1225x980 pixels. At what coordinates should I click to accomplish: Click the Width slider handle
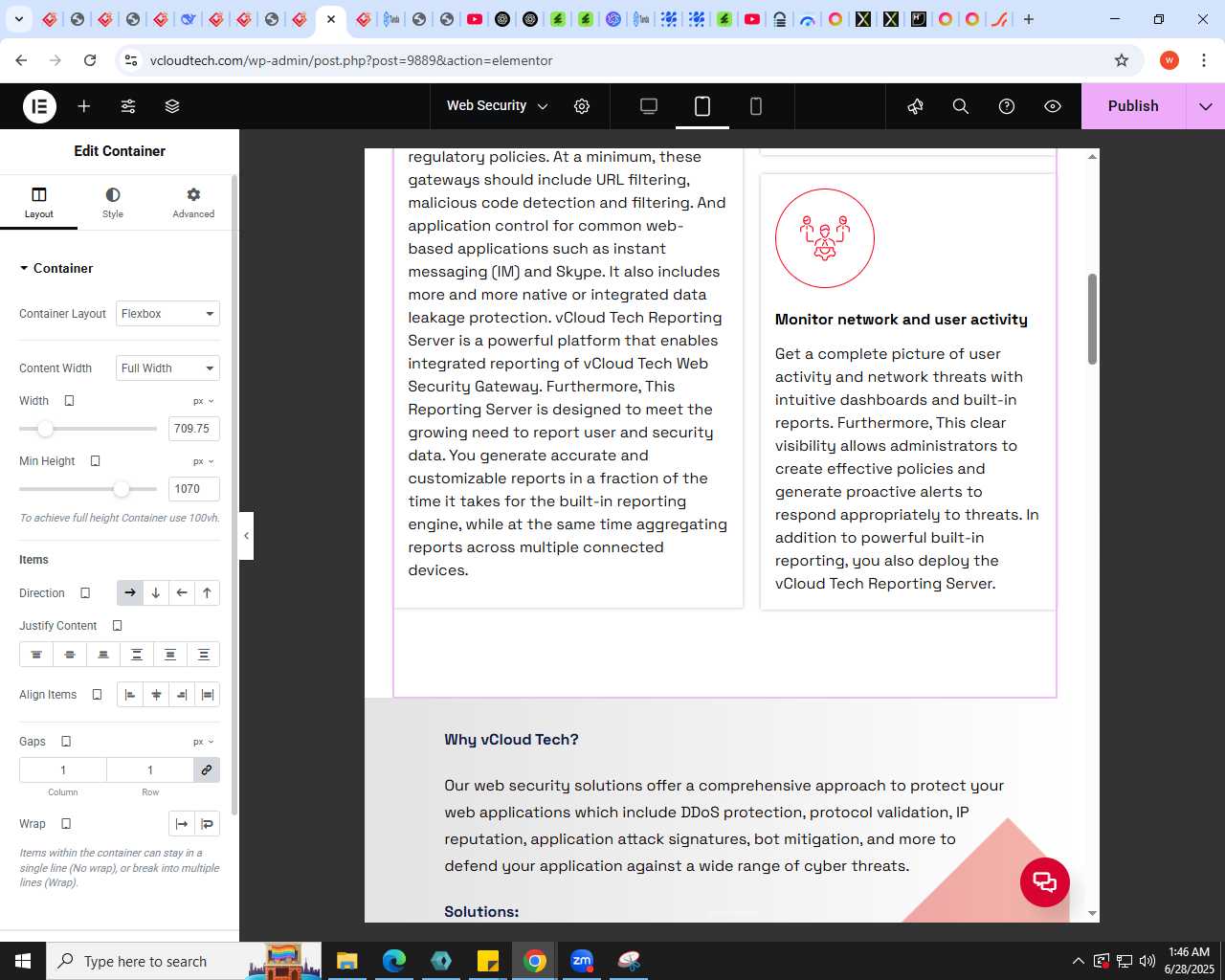(x=45, y=429)
